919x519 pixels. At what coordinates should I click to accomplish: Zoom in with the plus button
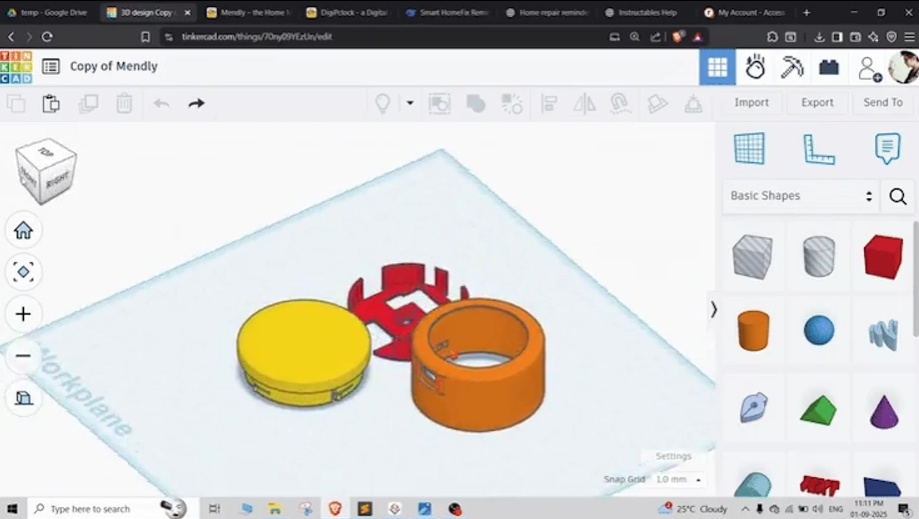coord(23,314)
